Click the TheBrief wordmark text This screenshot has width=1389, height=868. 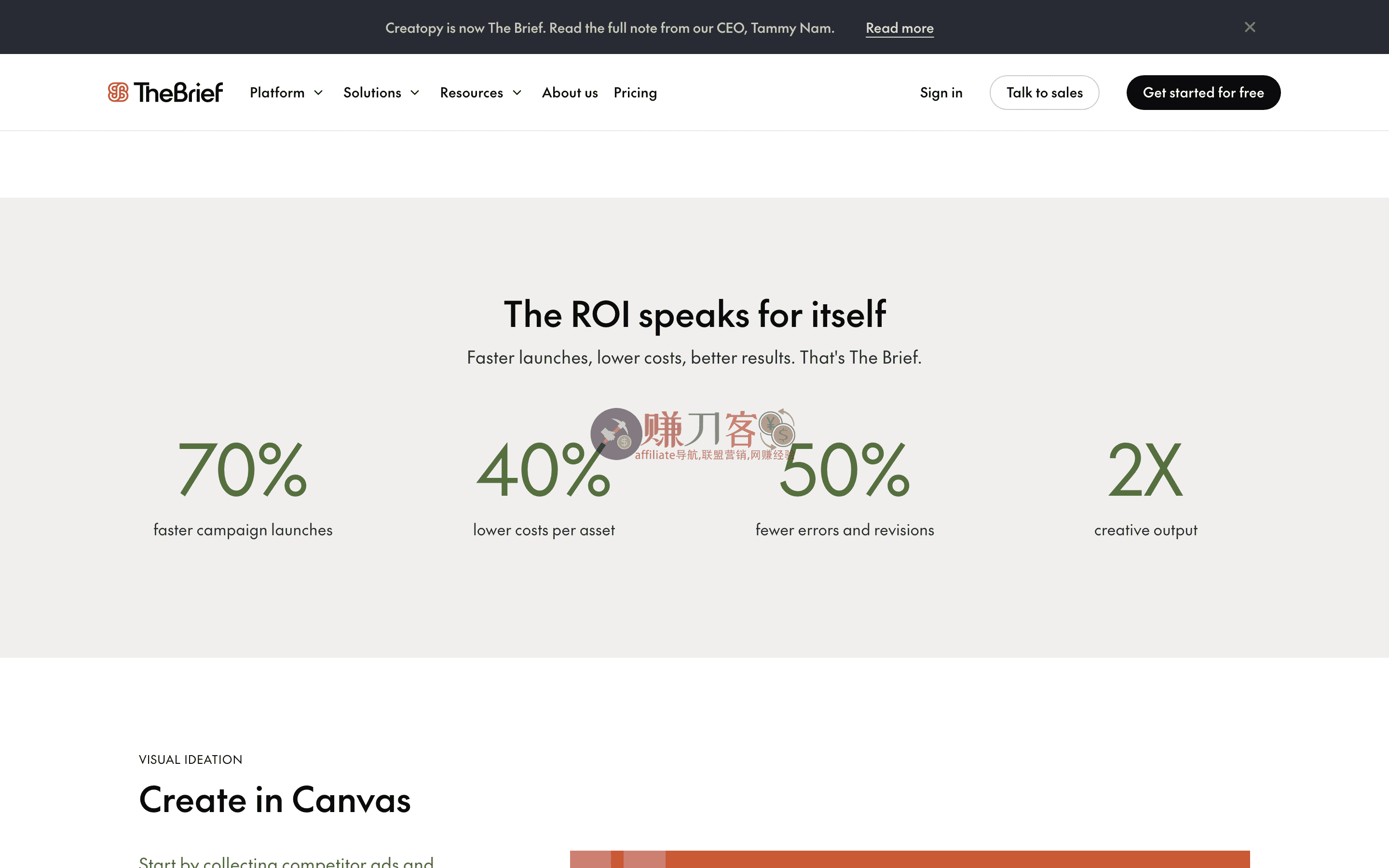[178, 93]
